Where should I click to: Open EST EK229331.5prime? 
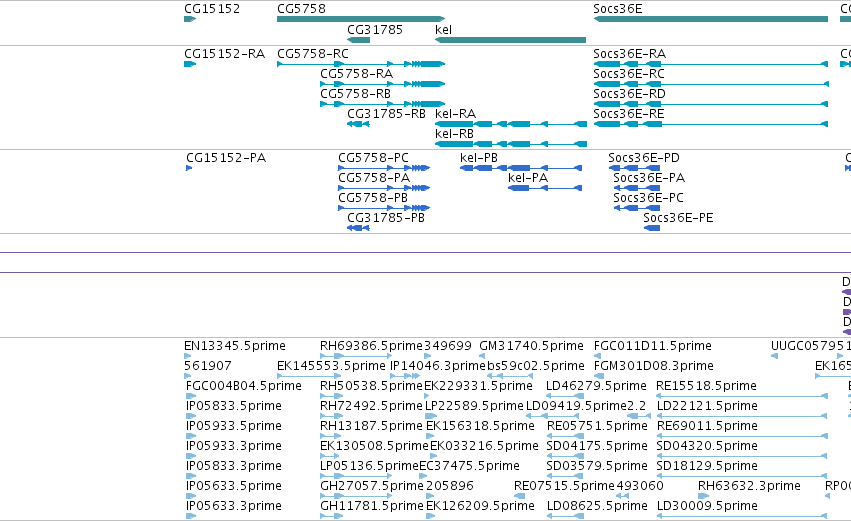(x=478, y=386)
